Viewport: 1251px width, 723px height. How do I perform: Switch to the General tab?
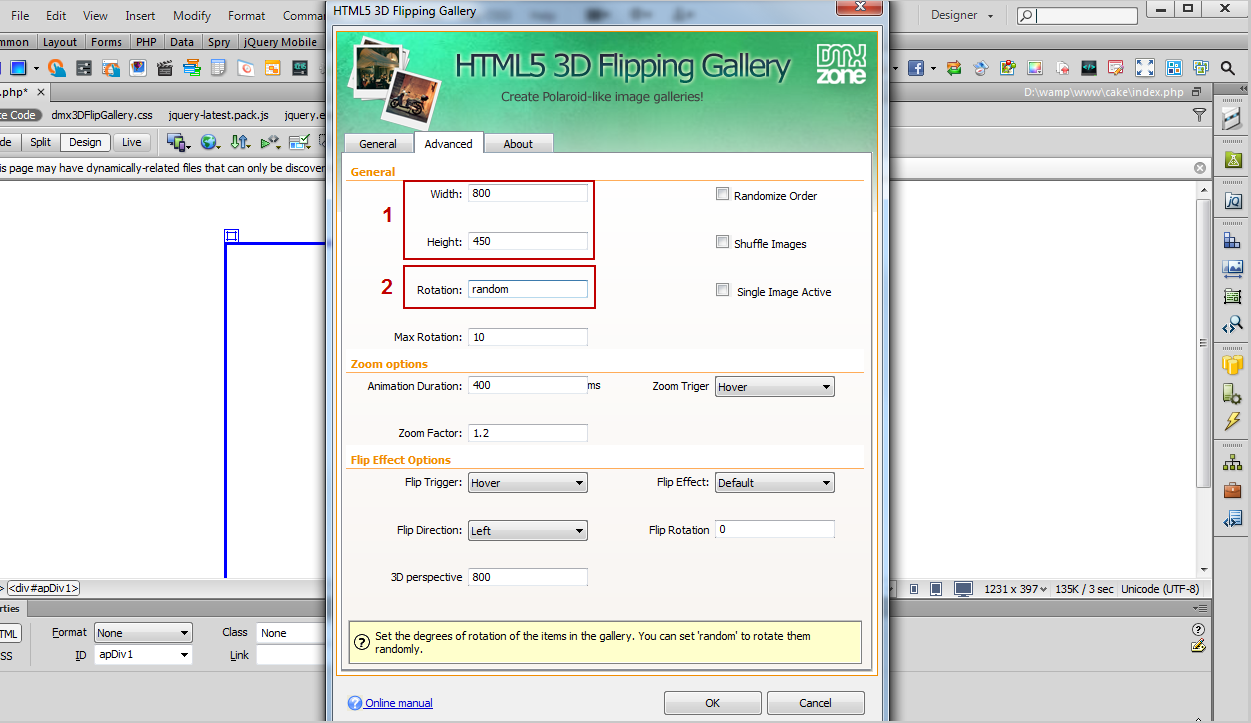(x=378, y=144)
